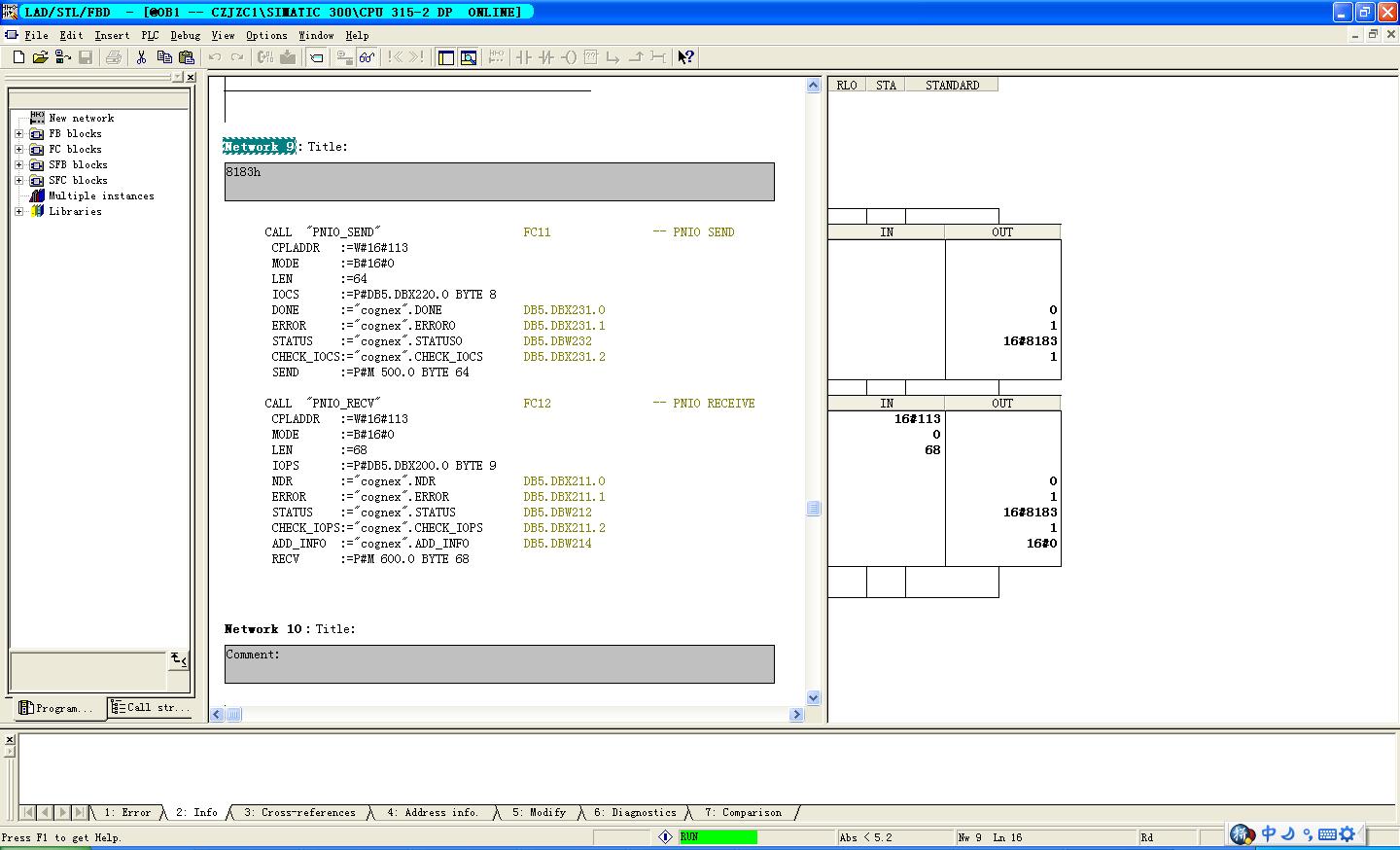Click the Copy icon in toolbar
The height and width of the screenshot is (850, 1400).
(x=163, y=57)
